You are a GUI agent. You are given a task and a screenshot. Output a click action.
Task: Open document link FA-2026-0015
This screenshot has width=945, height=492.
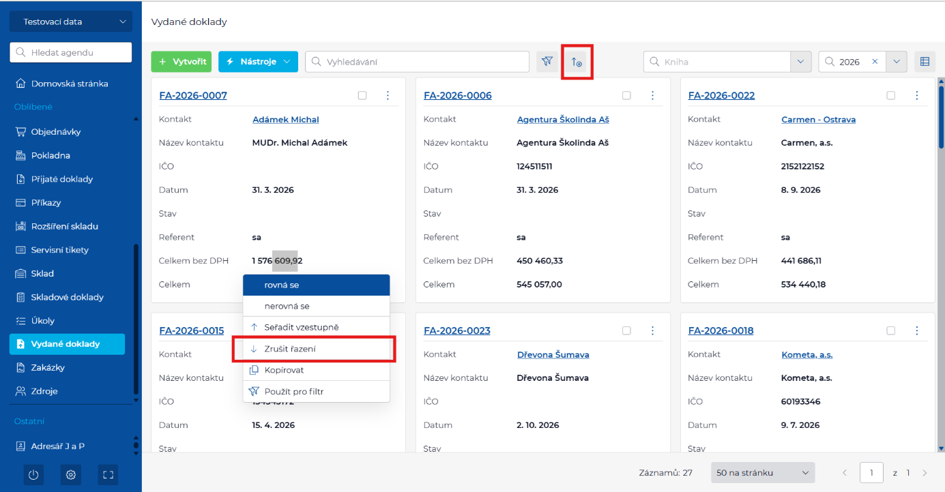pos(192,330)
